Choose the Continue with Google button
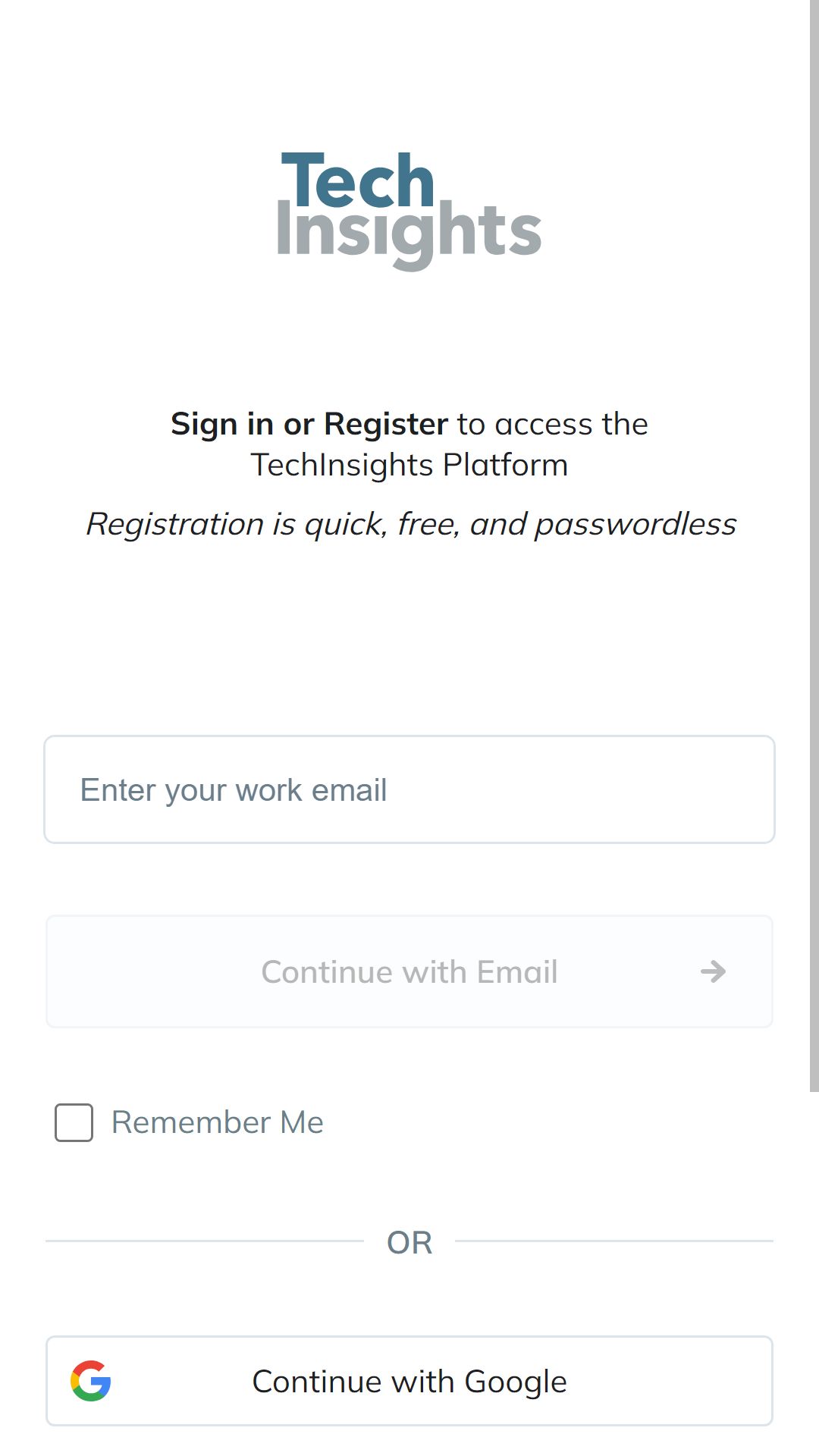The height and width of the screenshot is (1456, 819). [409, 1381]
